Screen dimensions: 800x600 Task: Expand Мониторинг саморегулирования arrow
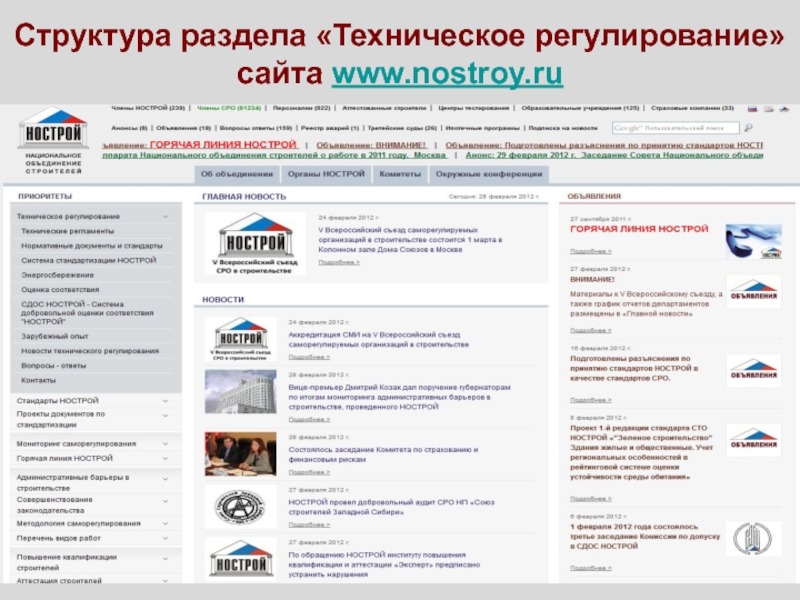(x=165, y=443)
